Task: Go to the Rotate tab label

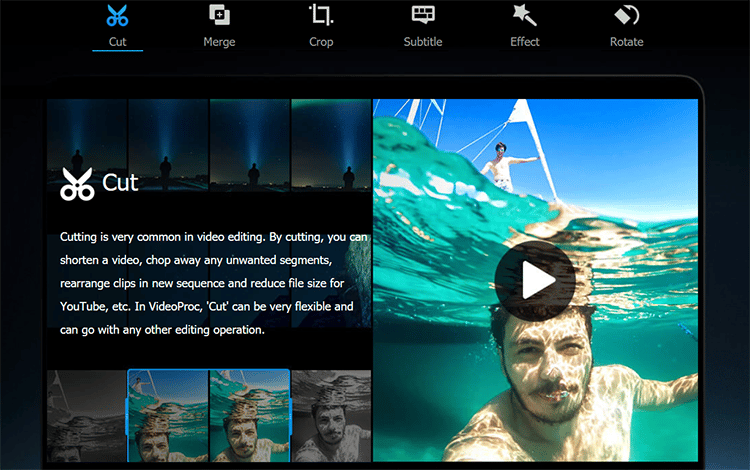Action: pyautogui.click(x=626, y=42)
